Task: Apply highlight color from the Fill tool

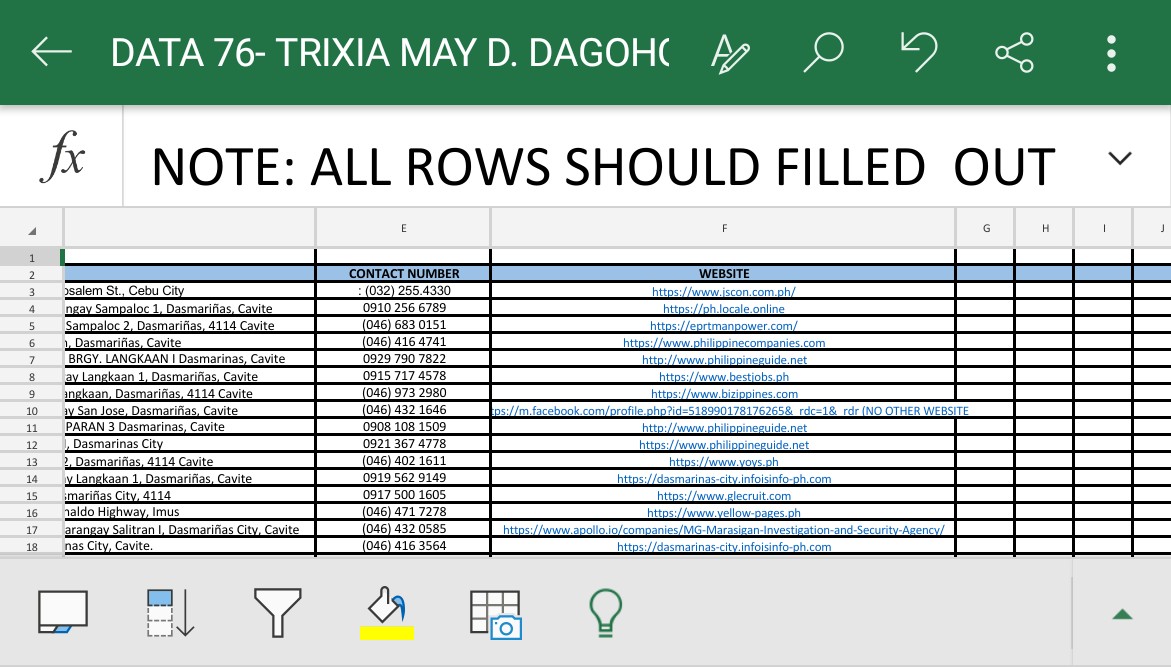Action: click(x=387, y=613)
